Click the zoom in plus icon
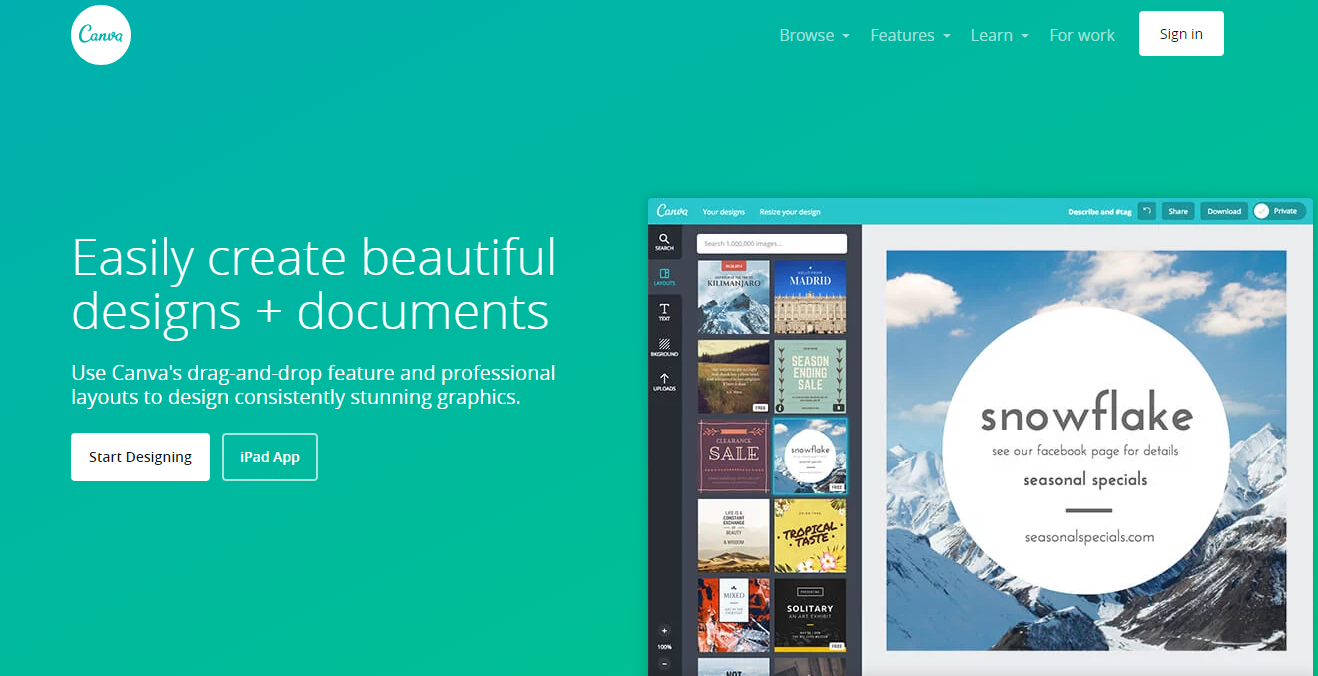 pyautogui.click(x=664, y=631)
